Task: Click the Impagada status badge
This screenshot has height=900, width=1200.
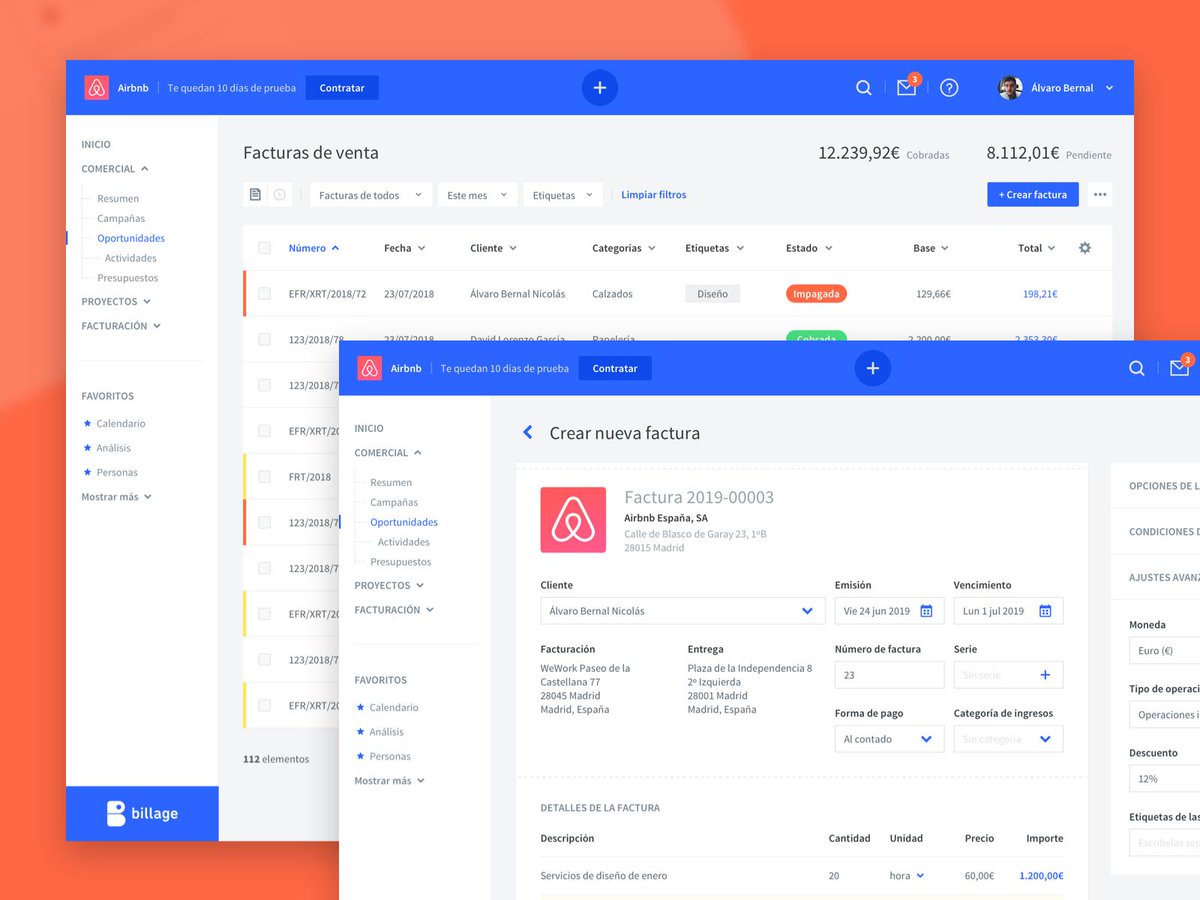Action: 816,294
